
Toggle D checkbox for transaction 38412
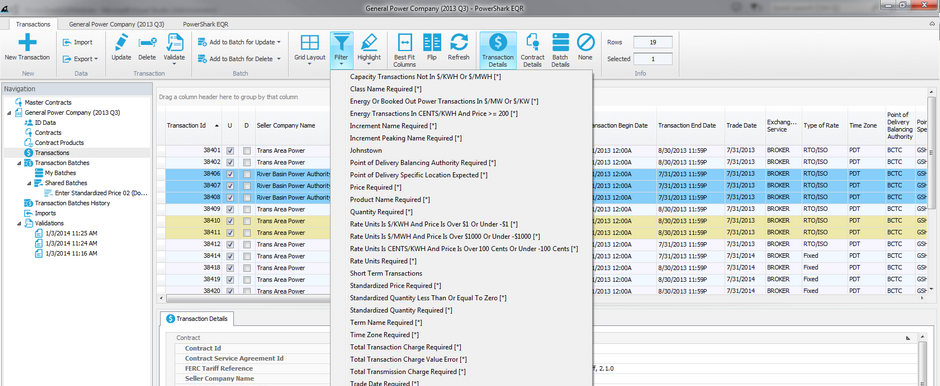click(247, 244)
